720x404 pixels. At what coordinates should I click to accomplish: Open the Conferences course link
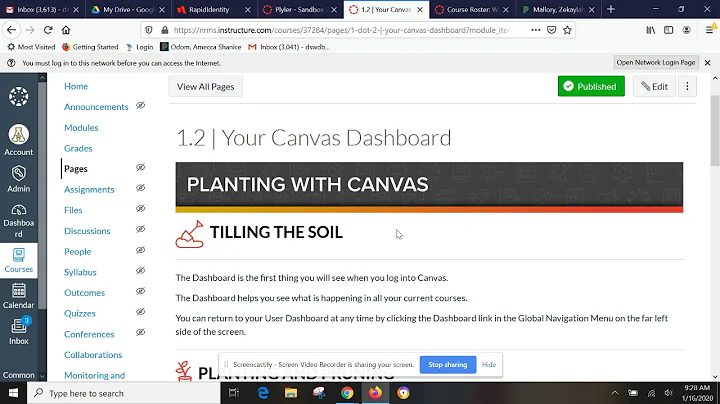pos(89,334)
